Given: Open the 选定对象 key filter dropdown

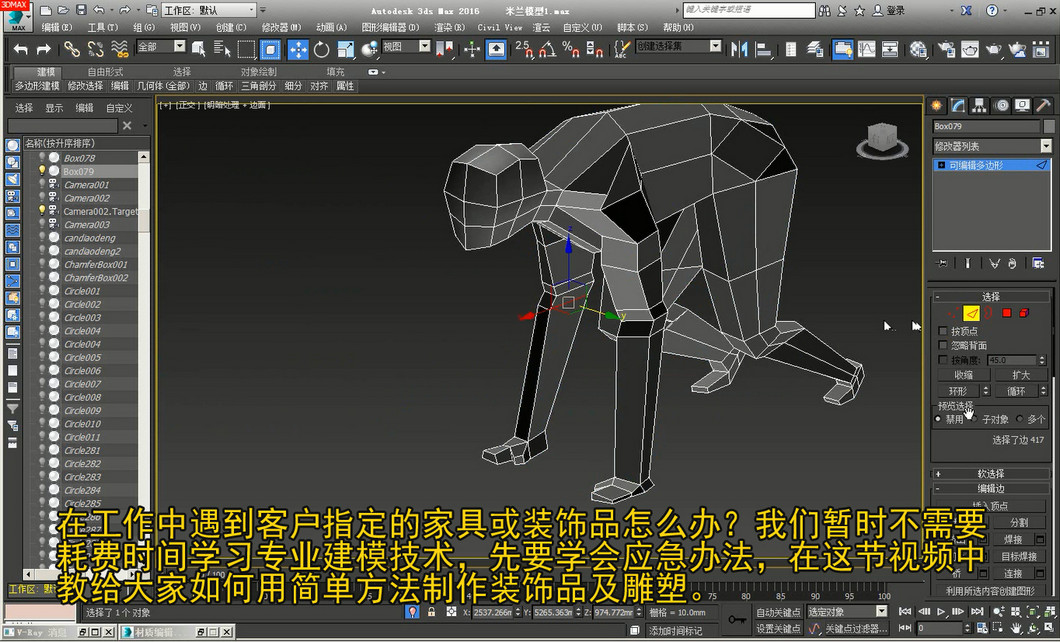Looking at the screenshot, I should [x=848, y=612].
